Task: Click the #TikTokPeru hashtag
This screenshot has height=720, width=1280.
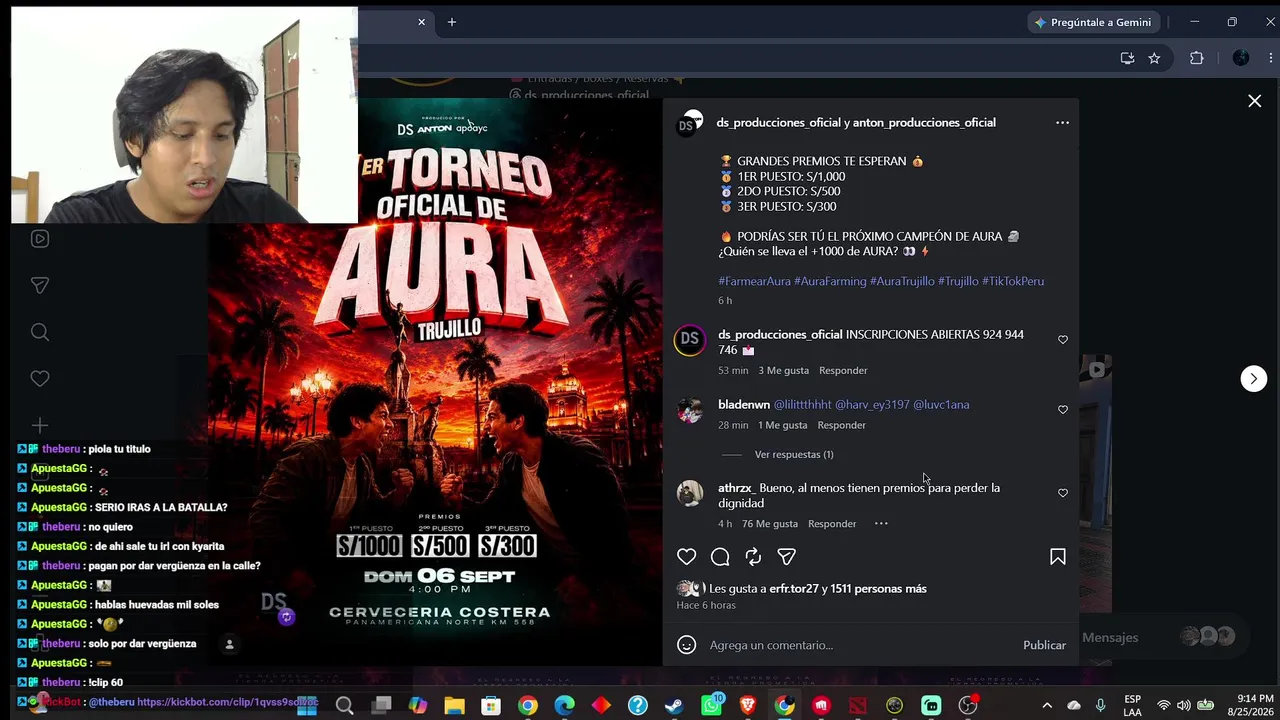Action: click(x=1013, y=282)
